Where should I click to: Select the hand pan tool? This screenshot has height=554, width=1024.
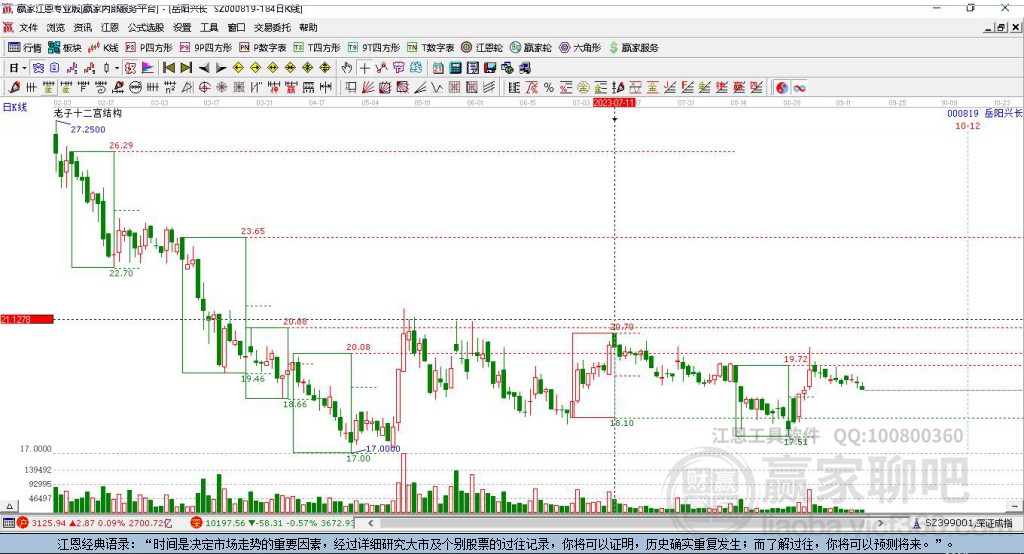tap(347, 68)
